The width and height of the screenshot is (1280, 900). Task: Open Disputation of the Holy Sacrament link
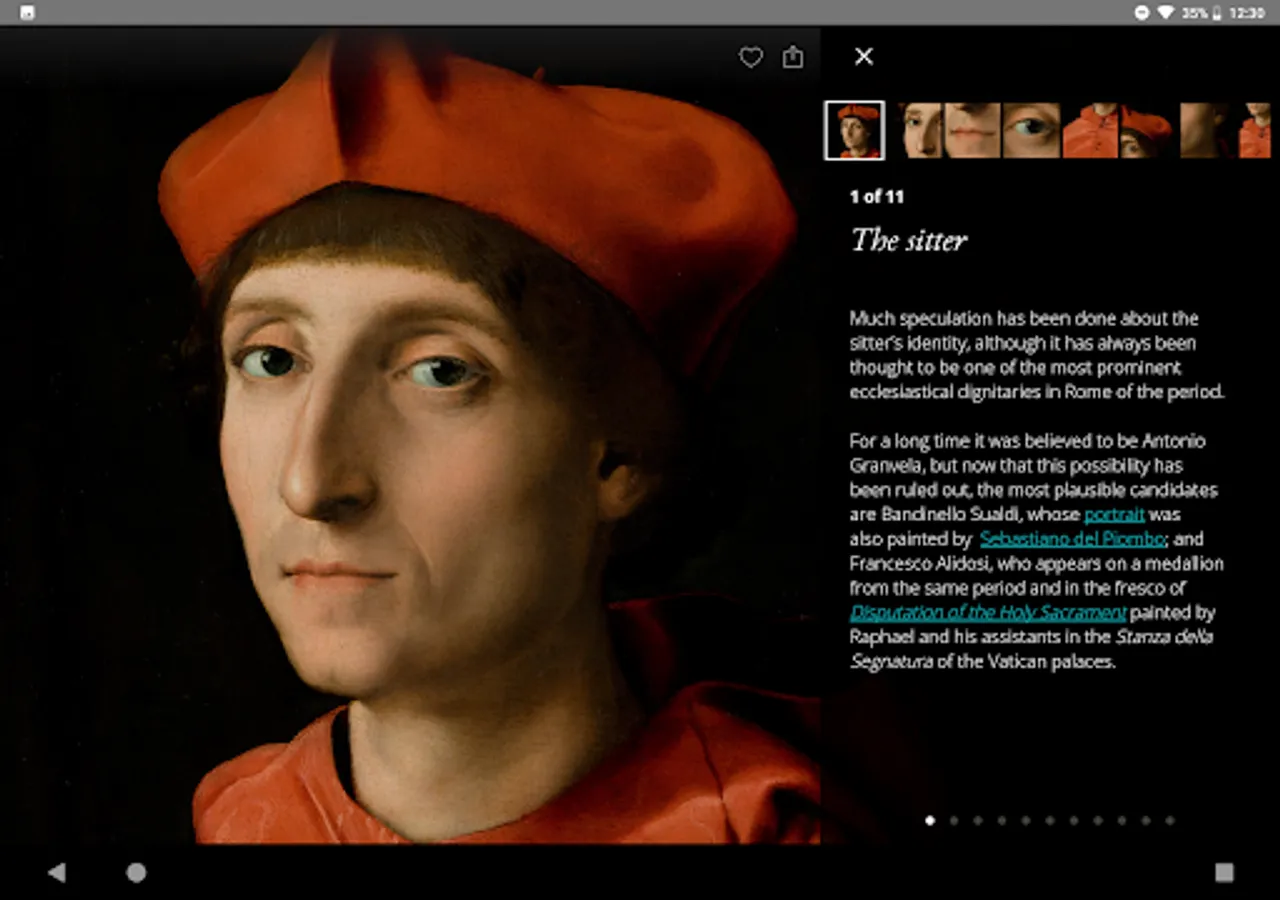tap(988, 612)
